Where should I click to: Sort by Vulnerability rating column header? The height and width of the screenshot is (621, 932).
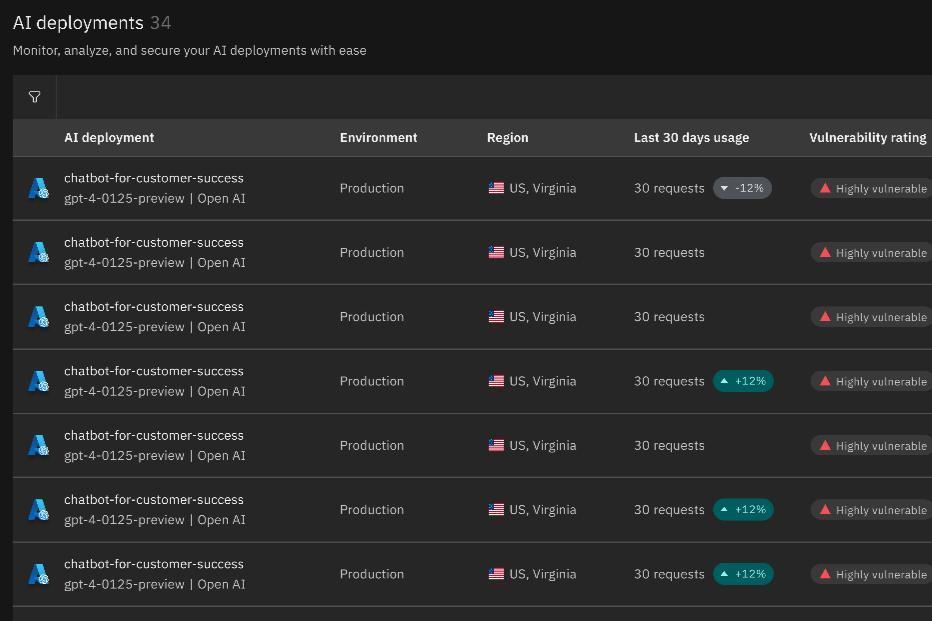(x=868, y=138)
